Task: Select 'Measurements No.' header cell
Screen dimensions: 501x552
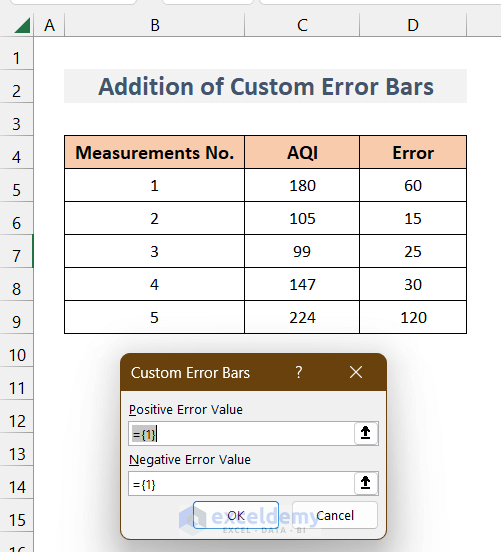Action: click(155, 152)
